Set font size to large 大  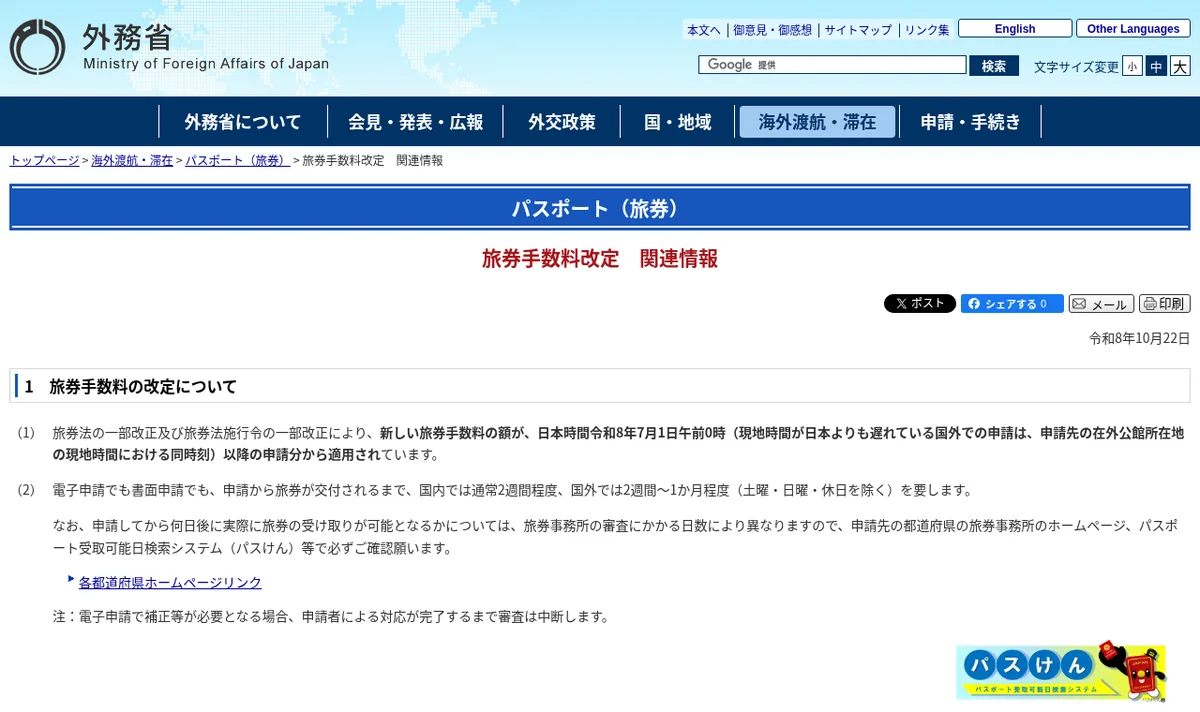[1180, 66]
